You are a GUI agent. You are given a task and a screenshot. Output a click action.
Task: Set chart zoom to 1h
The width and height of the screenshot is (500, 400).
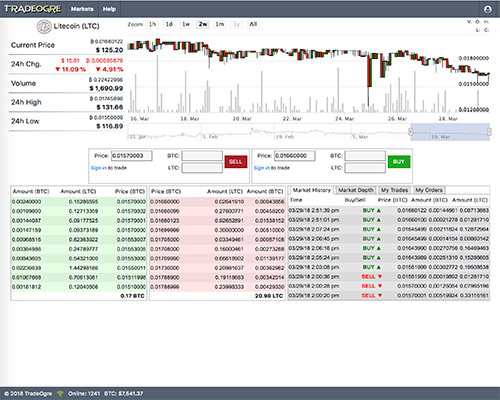coord(152,24)
